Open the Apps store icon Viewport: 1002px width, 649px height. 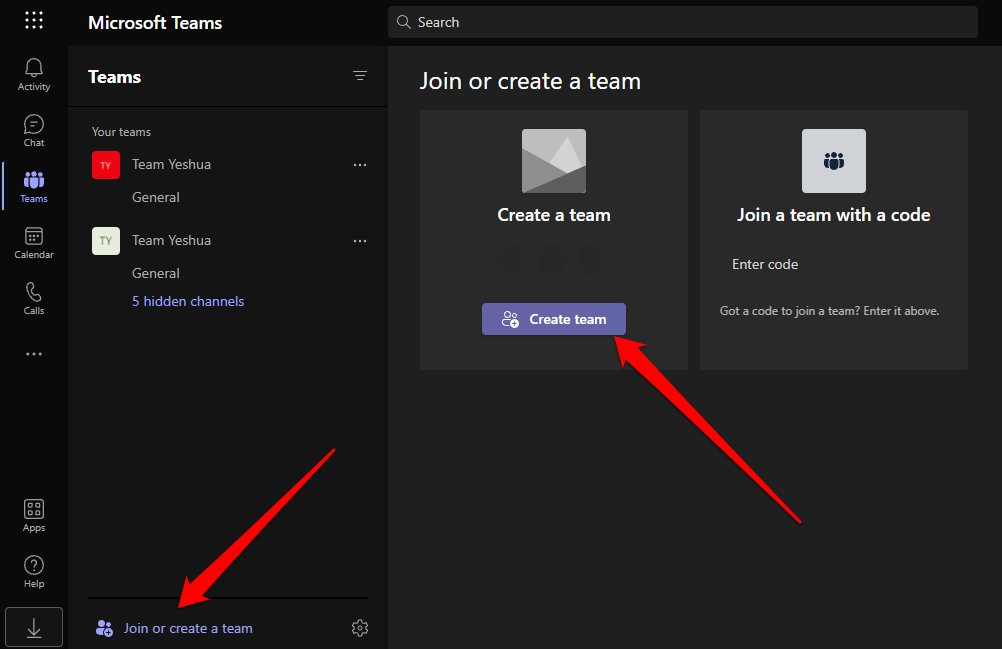34,515
